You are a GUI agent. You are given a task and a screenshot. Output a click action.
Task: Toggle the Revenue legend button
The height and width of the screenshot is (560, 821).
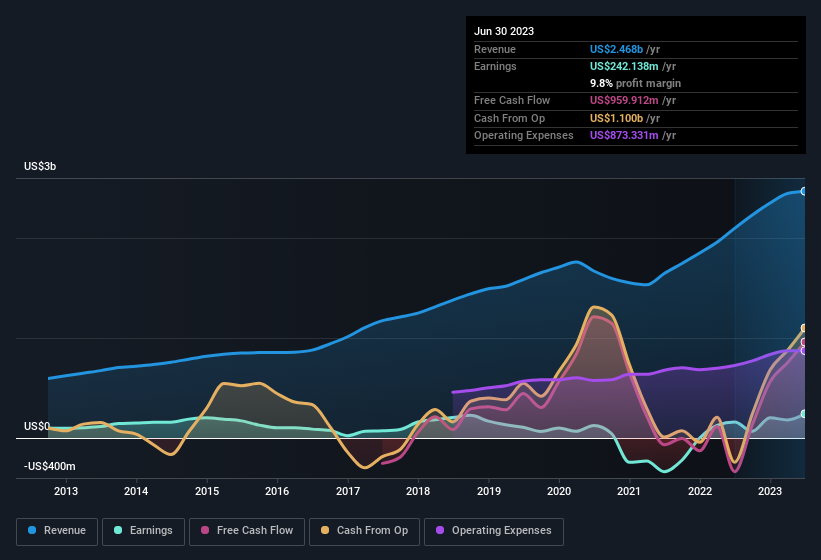(x=57, y=531)
